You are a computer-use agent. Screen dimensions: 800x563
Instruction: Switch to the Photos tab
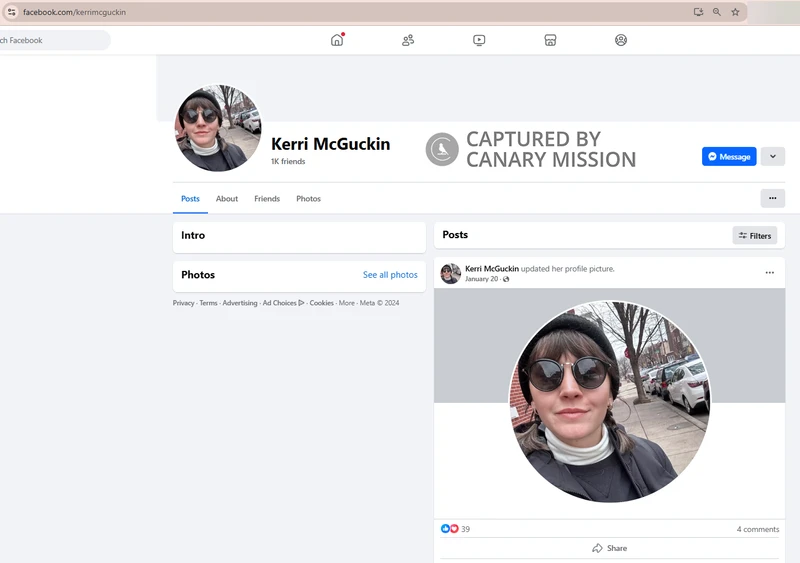308,199
